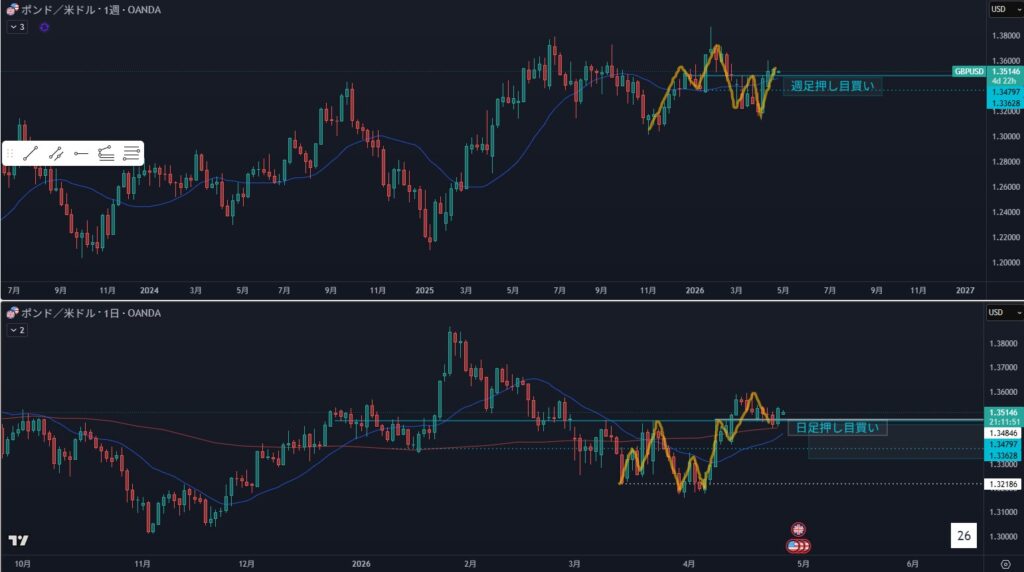This screenshot has width=1024, height=572.
Task: Select the trend line drawing tool
Action: [x=32, y=153]
